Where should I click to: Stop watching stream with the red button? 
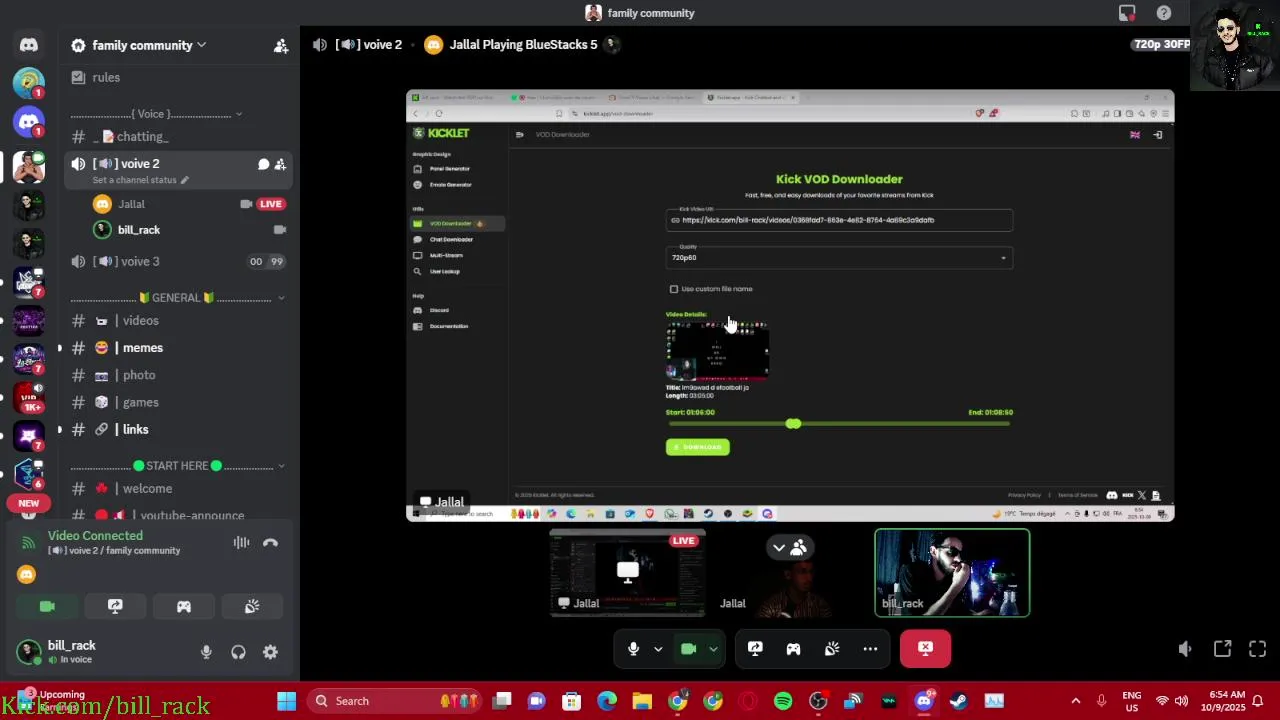925,649
